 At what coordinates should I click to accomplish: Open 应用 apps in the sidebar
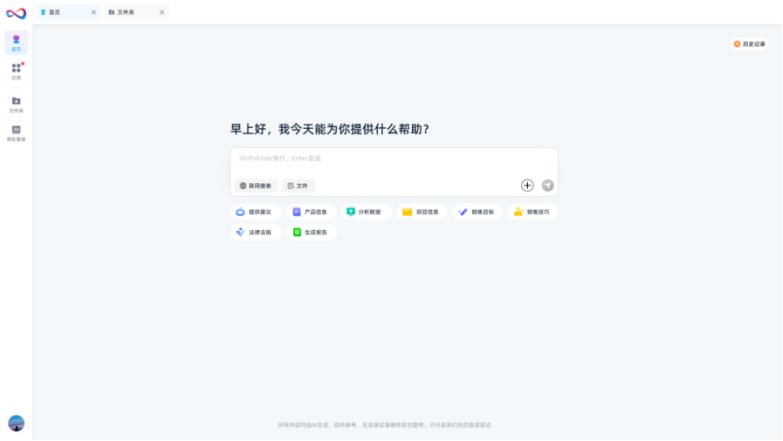tap(16, 70)
